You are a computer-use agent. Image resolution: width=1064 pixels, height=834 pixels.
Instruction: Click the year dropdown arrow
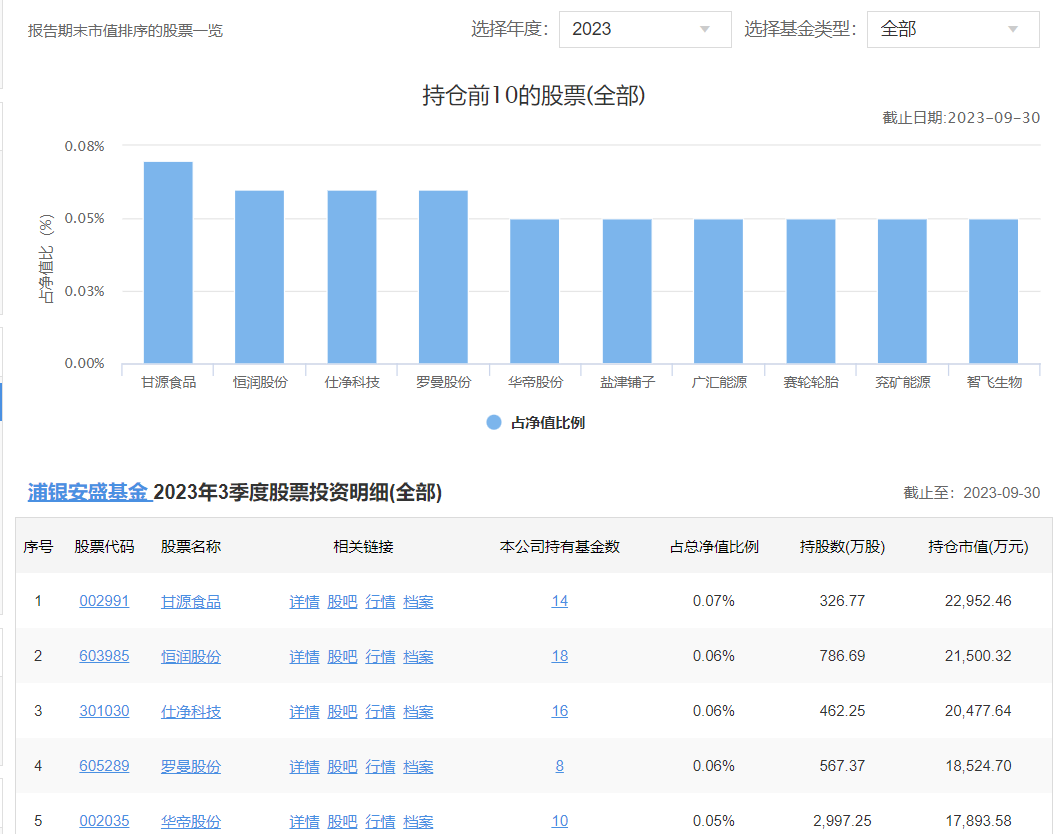[705, 29]
